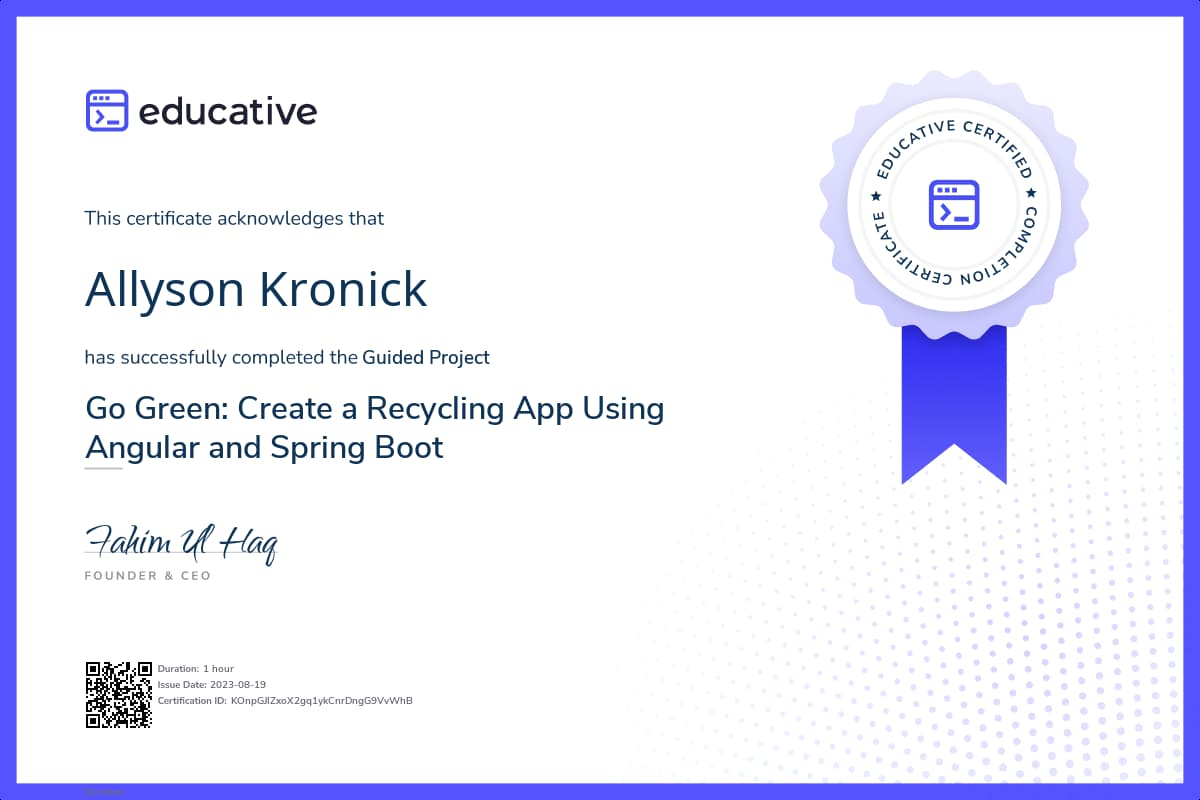Click 'has successfully completed the' text

coord(221,357)
